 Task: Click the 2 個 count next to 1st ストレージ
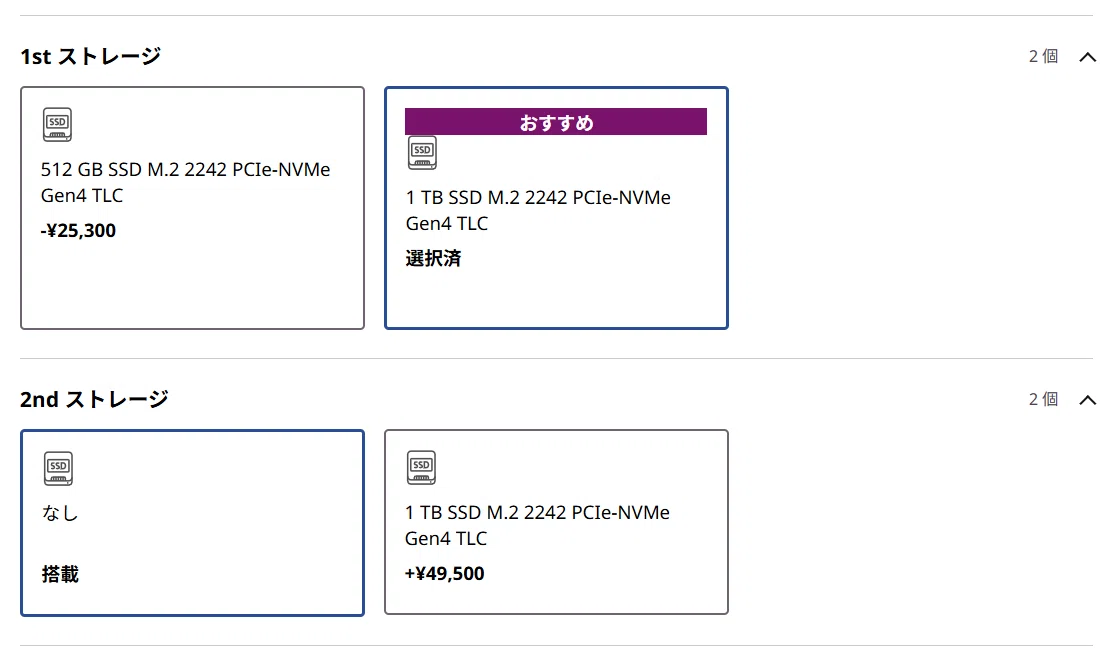1044,56
